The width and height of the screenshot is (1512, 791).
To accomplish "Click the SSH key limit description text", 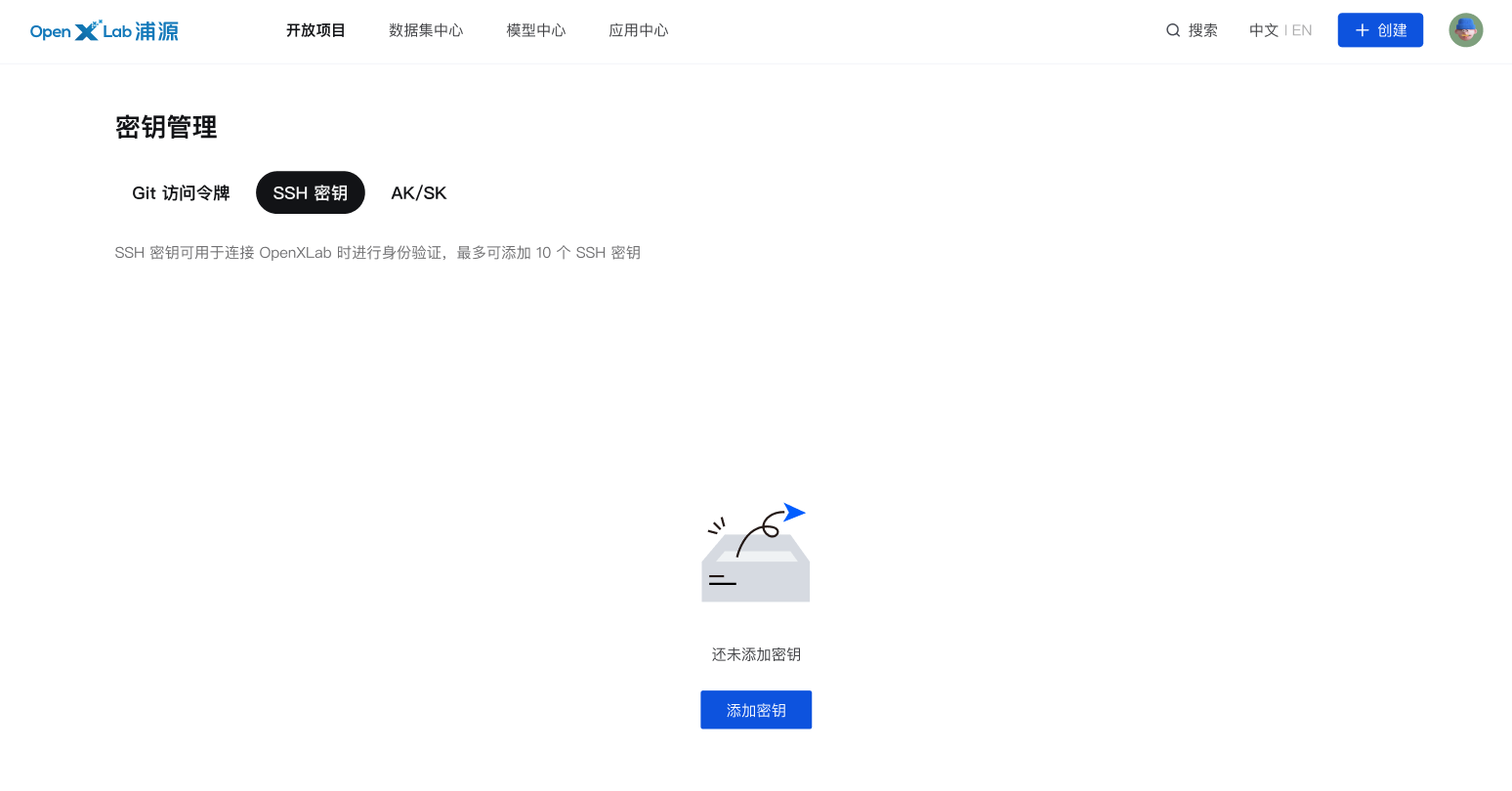I will click(x=377, y=252).
